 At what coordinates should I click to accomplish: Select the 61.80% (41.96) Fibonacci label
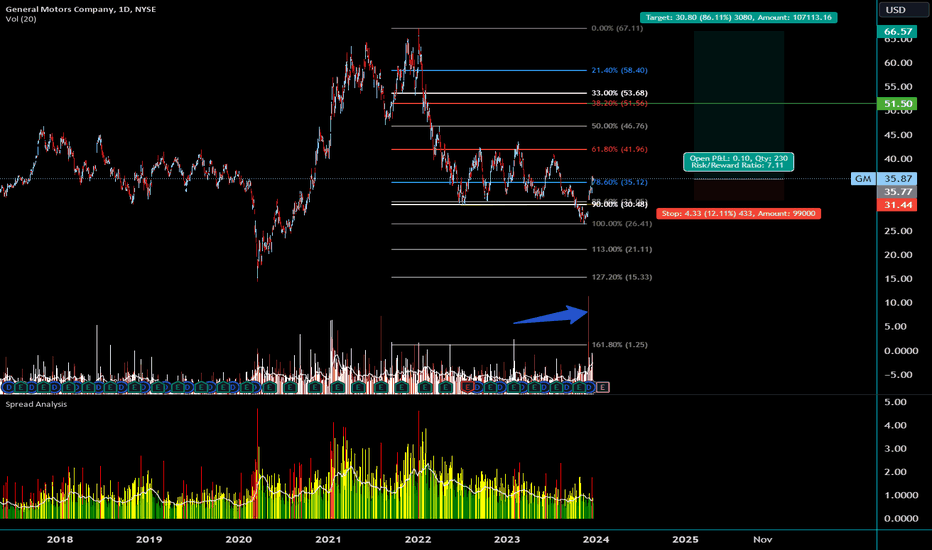click(619, 149)
